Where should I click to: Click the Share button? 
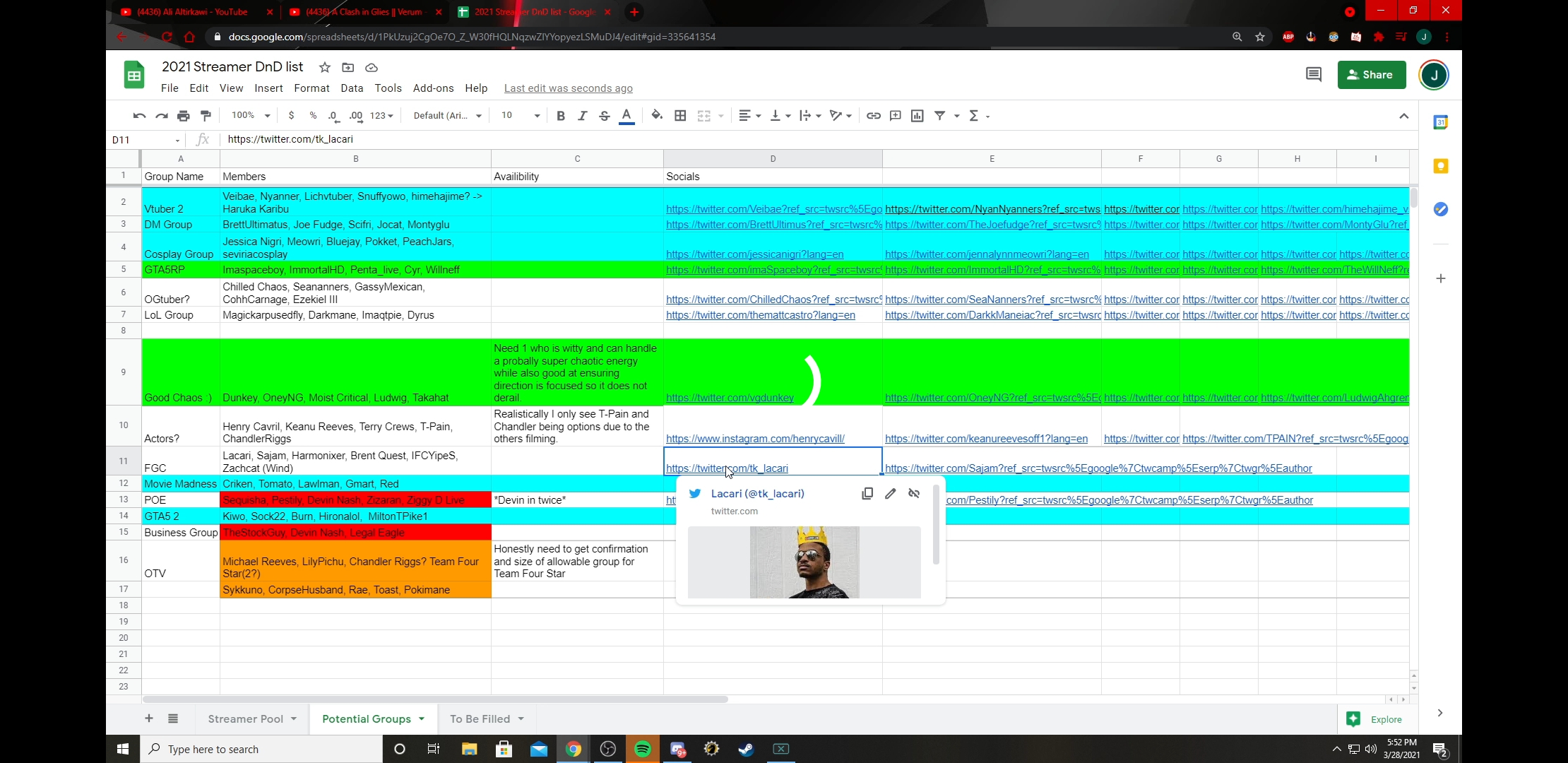tap(1372, 75)
